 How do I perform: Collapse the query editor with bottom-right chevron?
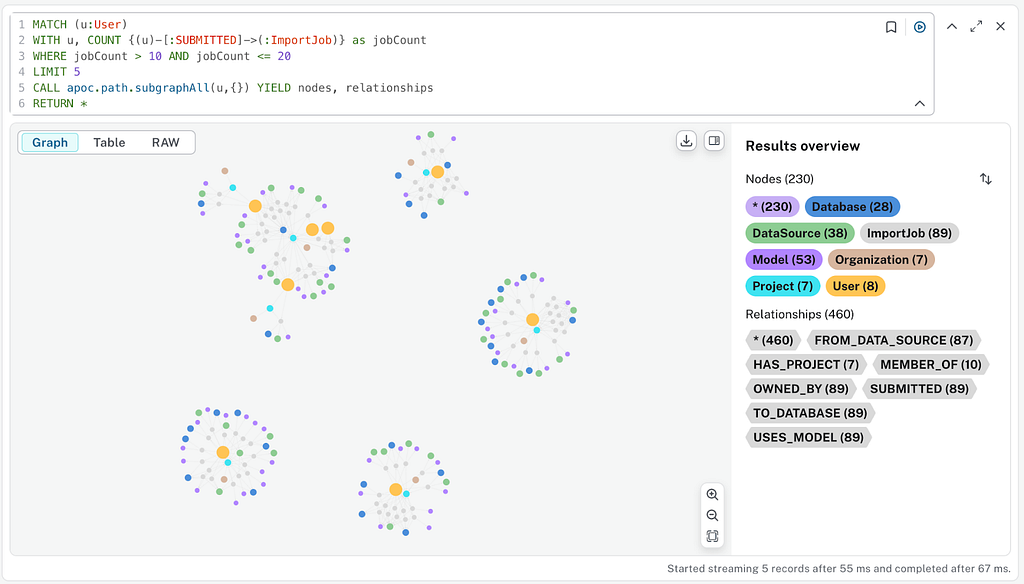[919, 104]
